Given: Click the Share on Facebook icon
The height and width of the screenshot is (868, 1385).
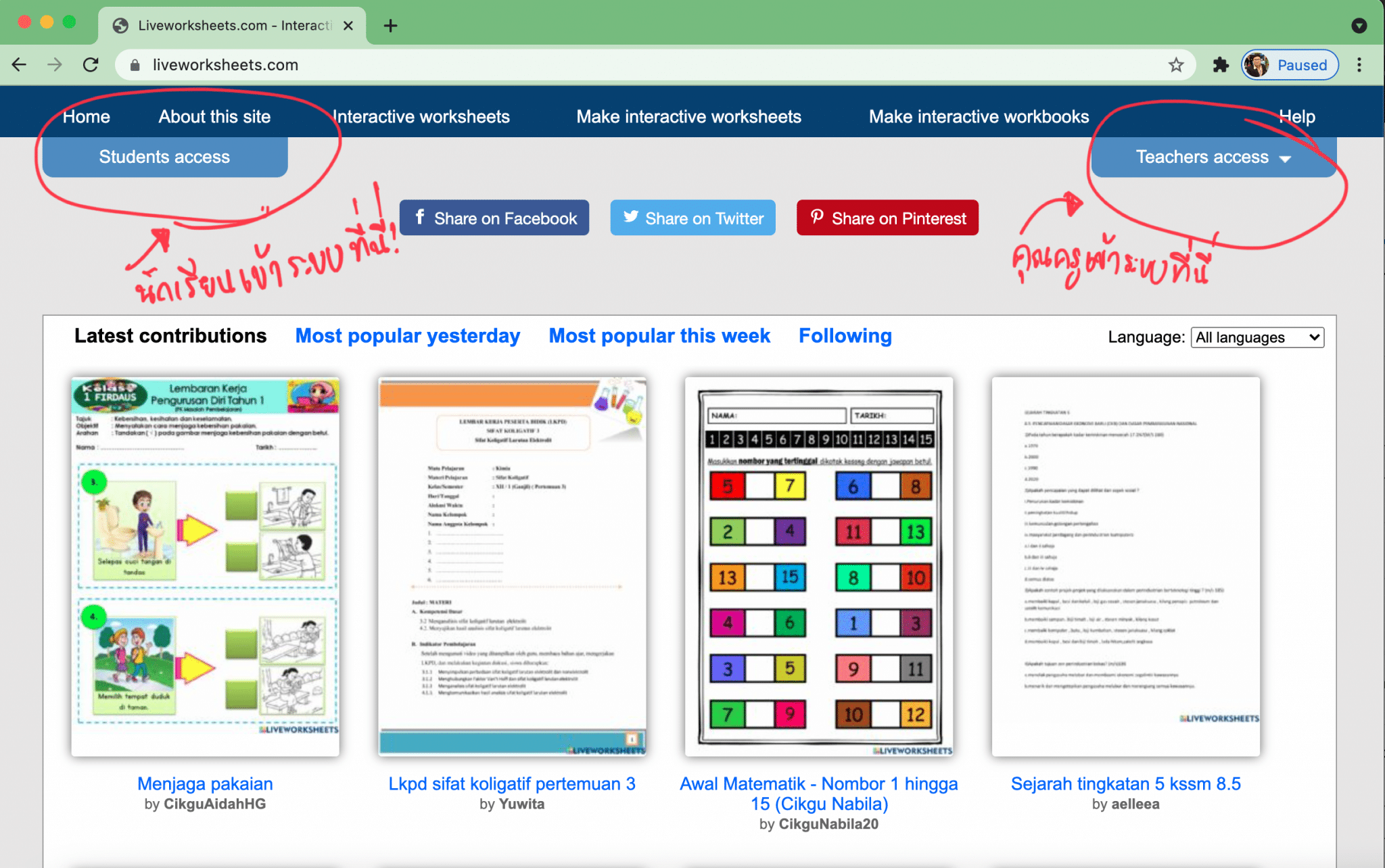Looking at the screenshot, I should pos(421,217).
